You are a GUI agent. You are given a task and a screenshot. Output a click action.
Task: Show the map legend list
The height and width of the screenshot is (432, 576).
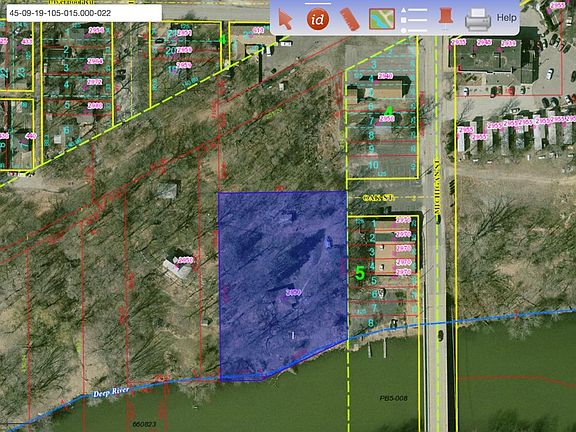coord(414,20)
